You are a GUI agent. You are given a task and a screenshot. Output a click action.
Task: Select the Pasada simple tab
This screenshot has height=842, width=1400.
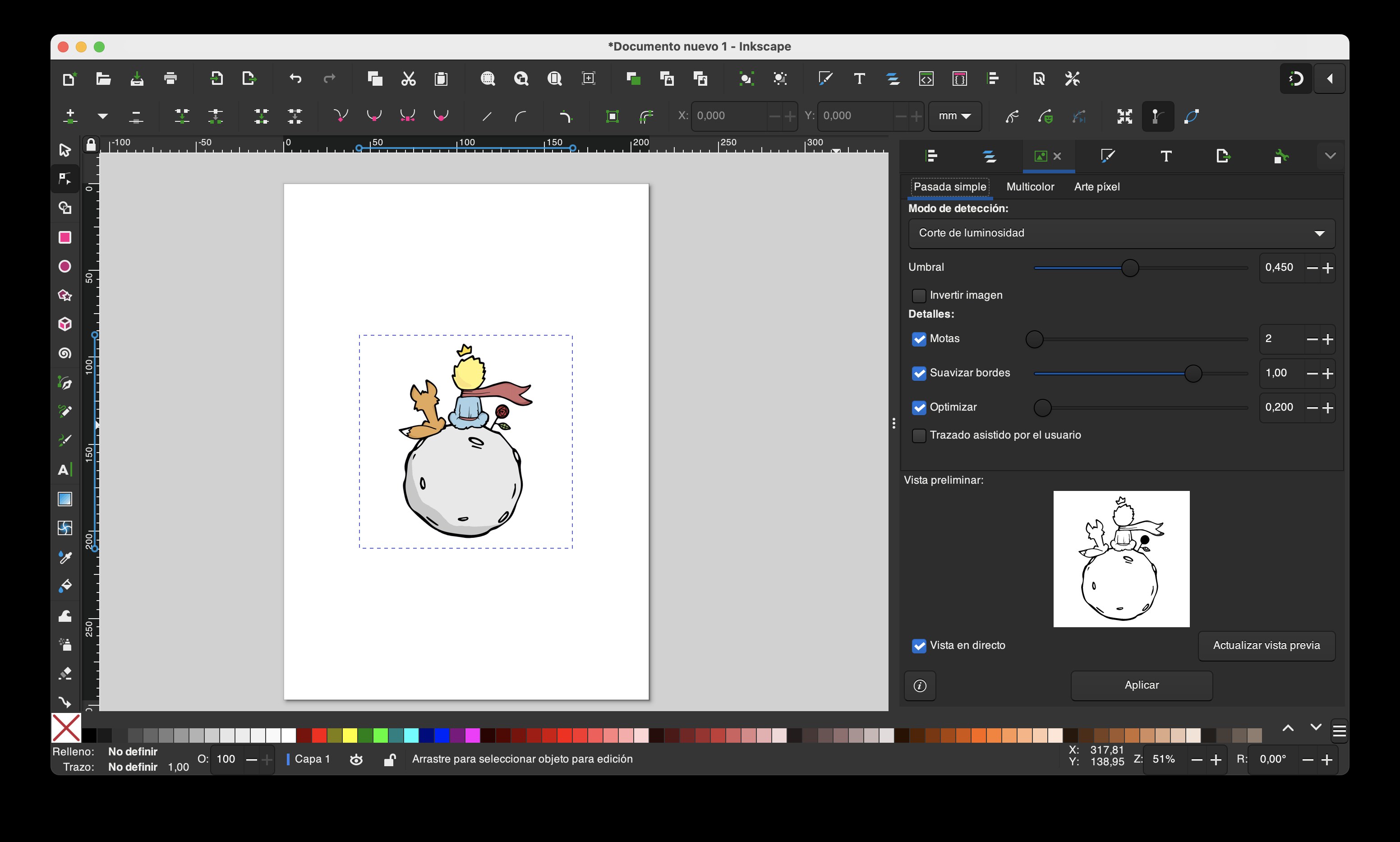[950, 187]
